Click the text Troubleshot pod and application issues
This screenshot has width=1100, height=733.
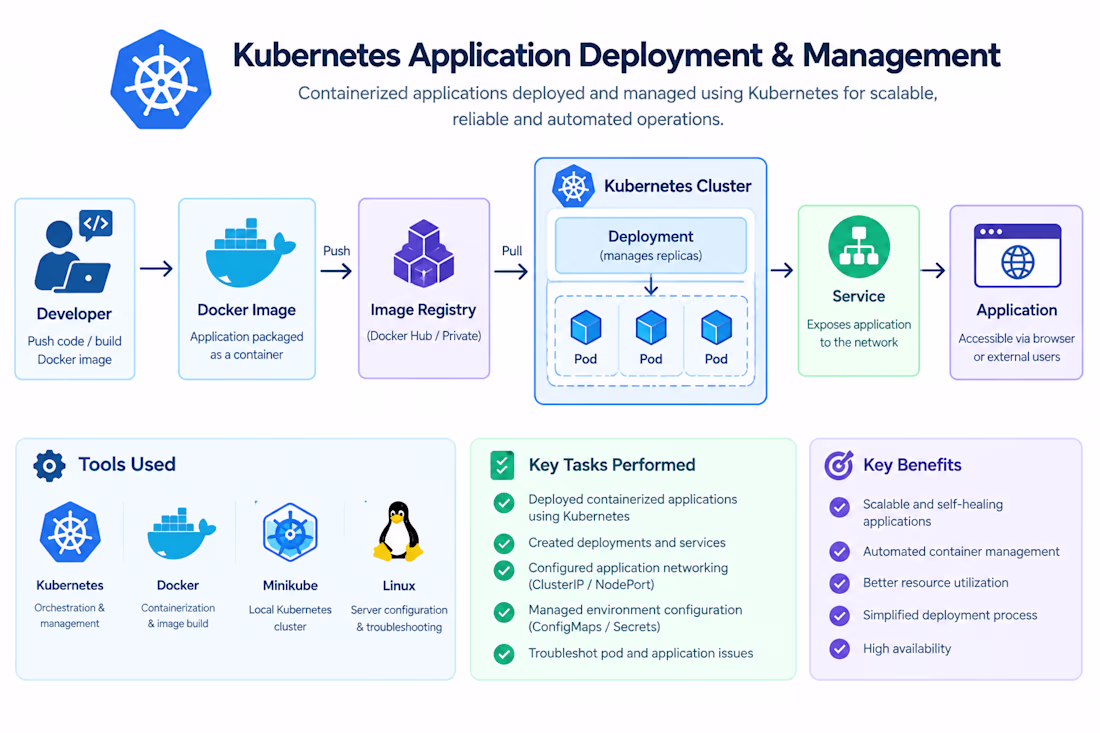pos(640,653)
